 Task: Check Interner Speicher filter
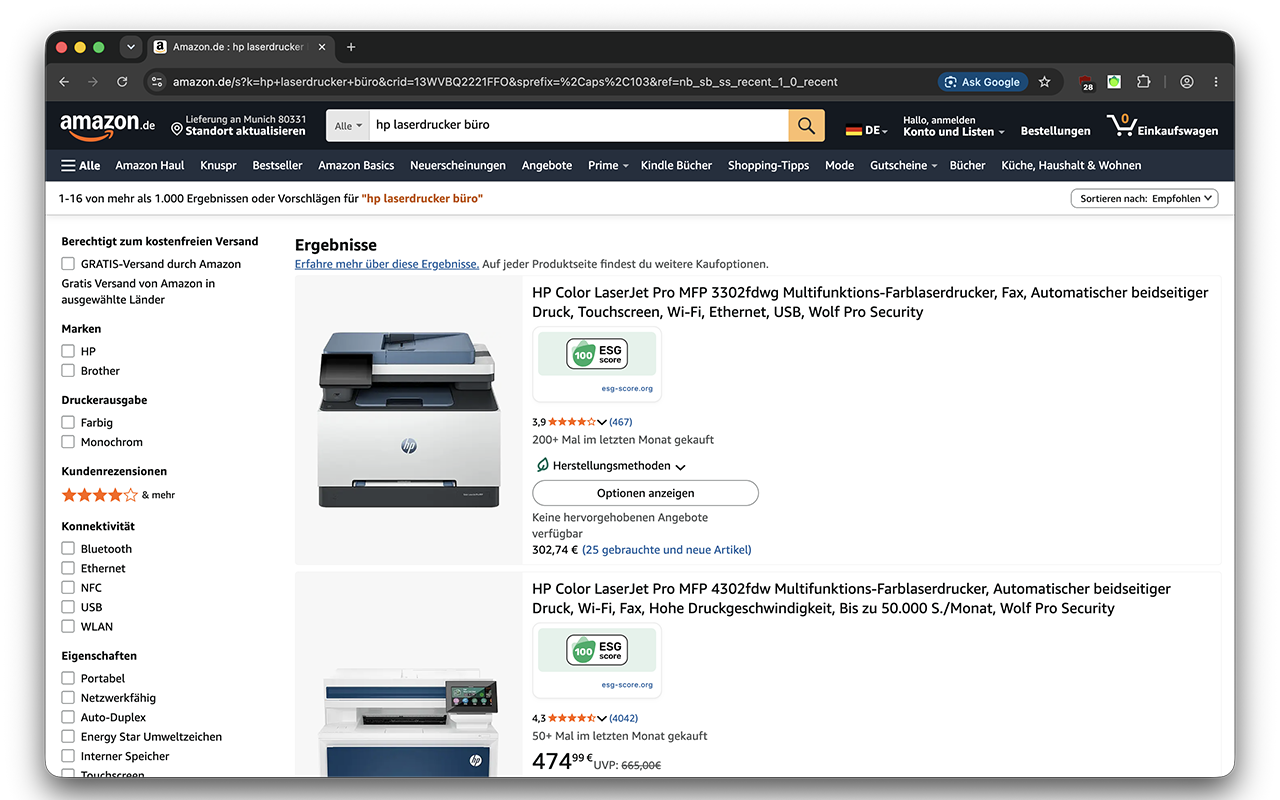[x=68, y=756]
